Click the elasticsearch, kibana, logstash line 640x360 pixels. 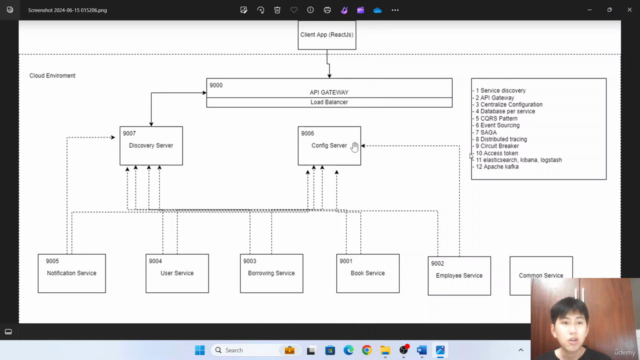(518, 160)
